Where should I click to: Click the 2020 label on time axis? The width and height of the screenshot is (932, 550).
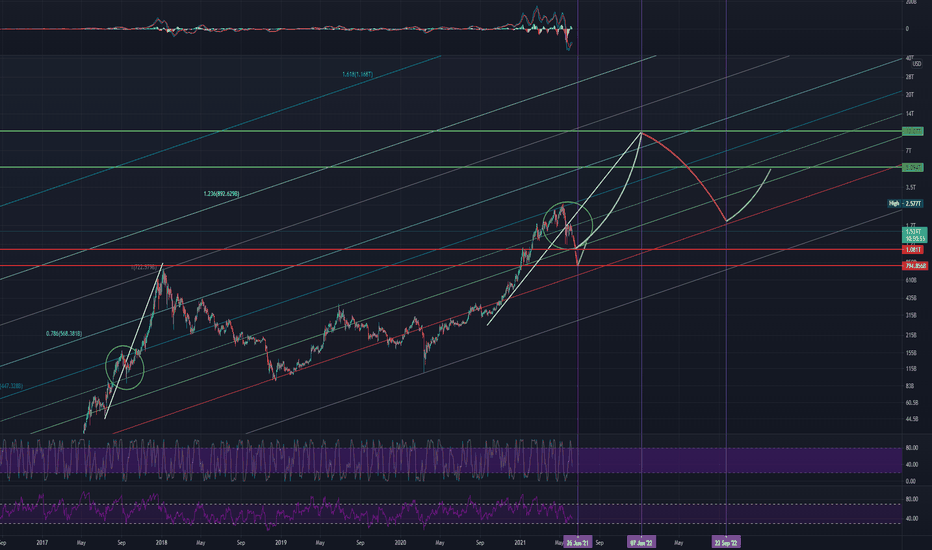(x=400, y=542)
